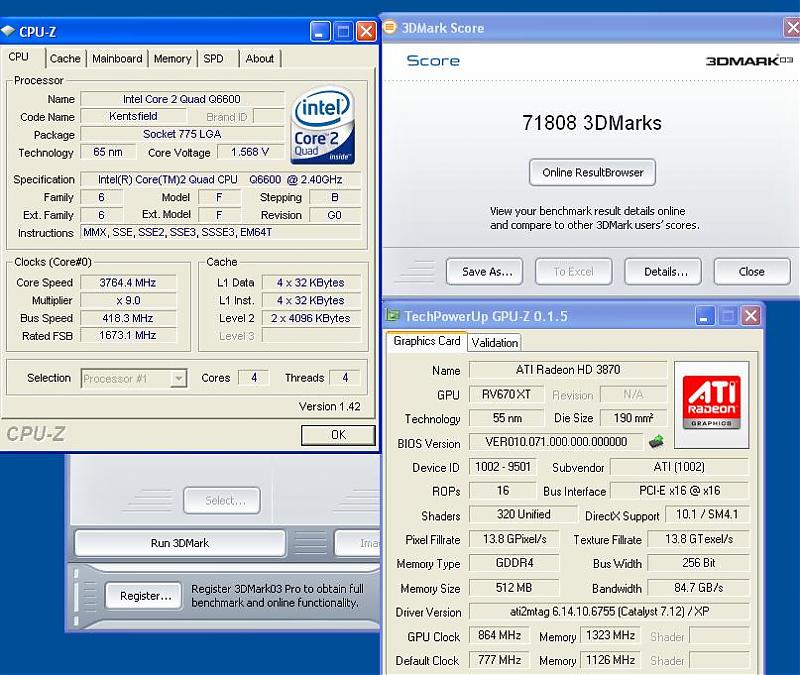The image size is (800, 675).
Task: Click the 71808 3DMarks score text
Action: click(x=592, y=123)
